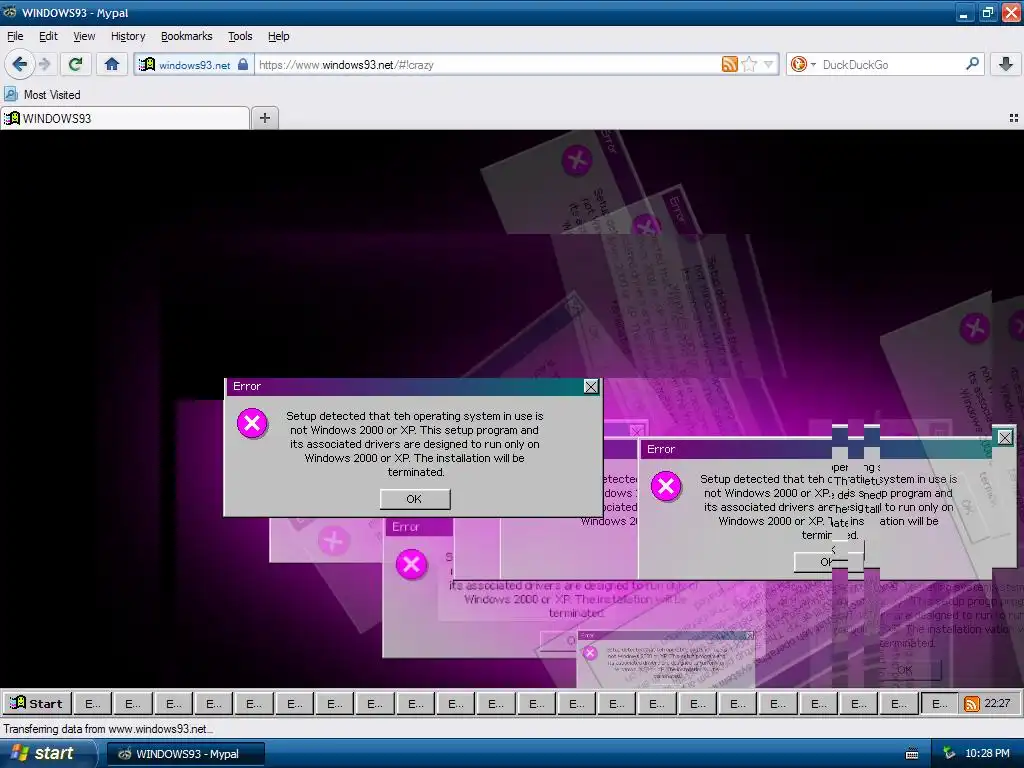Click the URL address field

click(x=488, y=64)
